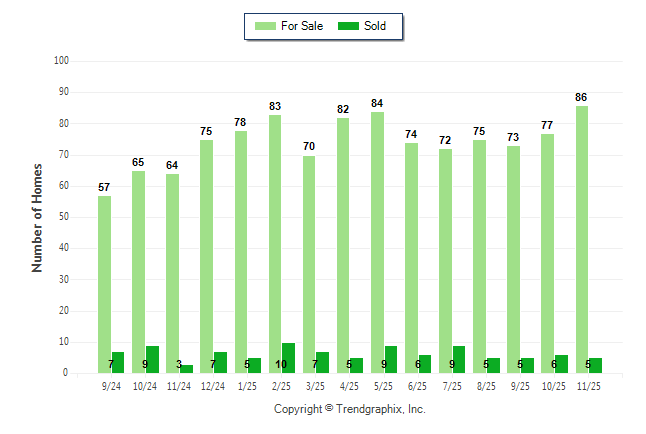The width and height of the screenshot is (646, 434).
Task: Click the 12/24 x-axis label
Action: coord(212,385)
